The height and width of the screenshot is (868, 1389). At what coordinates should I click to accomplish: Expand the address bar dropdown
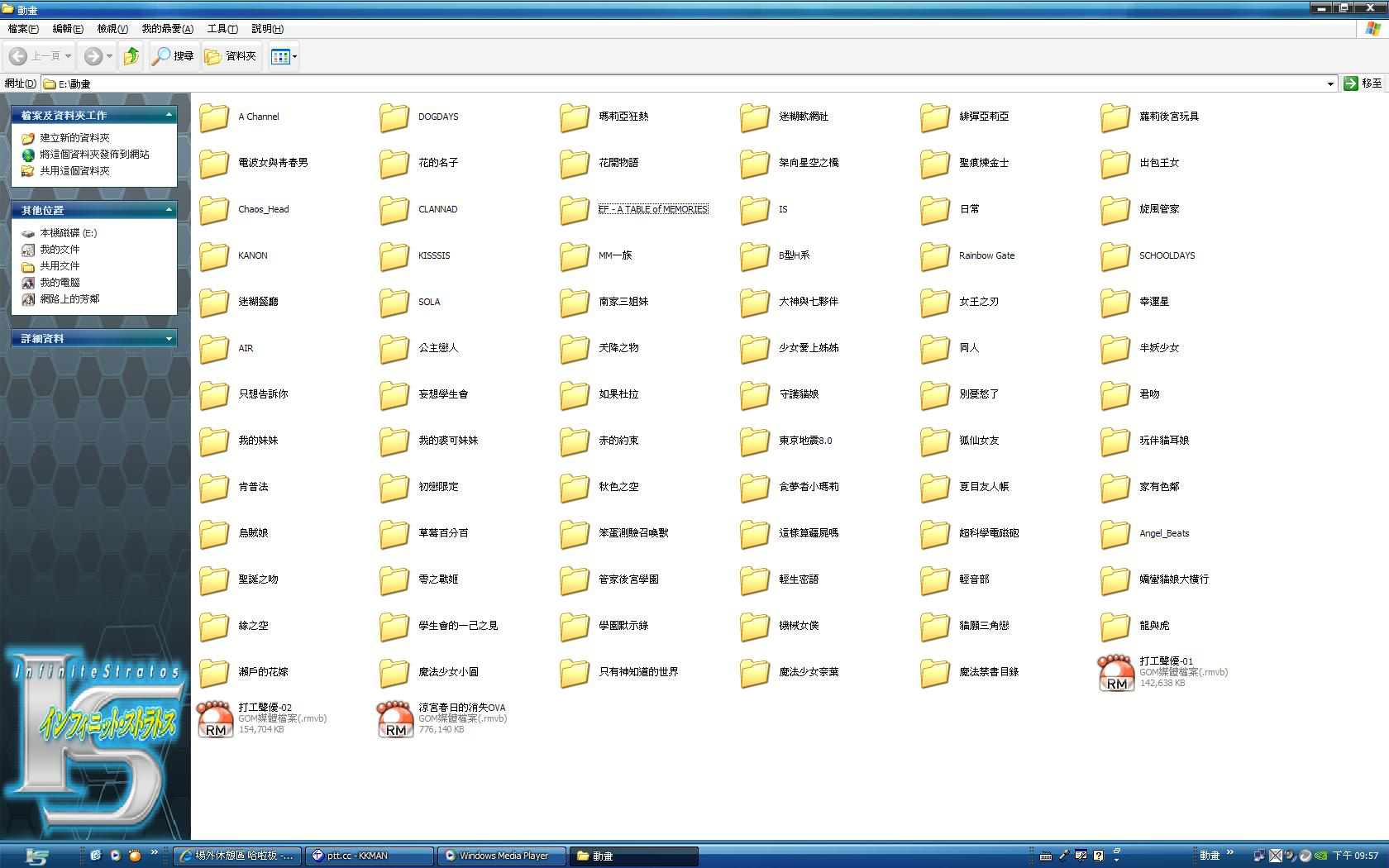tap(1330, 83)
